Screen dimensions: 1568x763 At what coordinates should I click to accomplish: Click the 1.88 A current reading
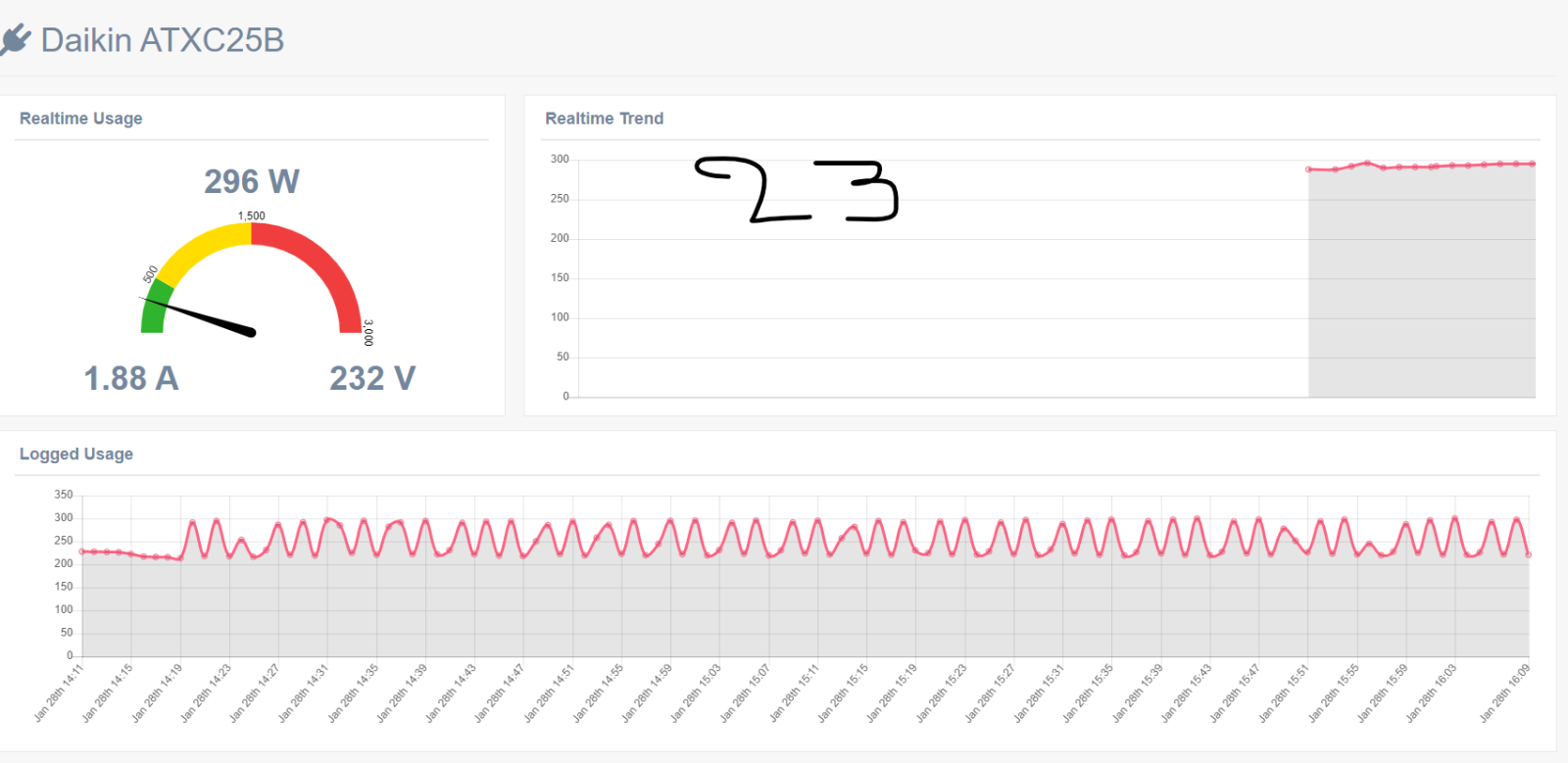click(131, 378)
